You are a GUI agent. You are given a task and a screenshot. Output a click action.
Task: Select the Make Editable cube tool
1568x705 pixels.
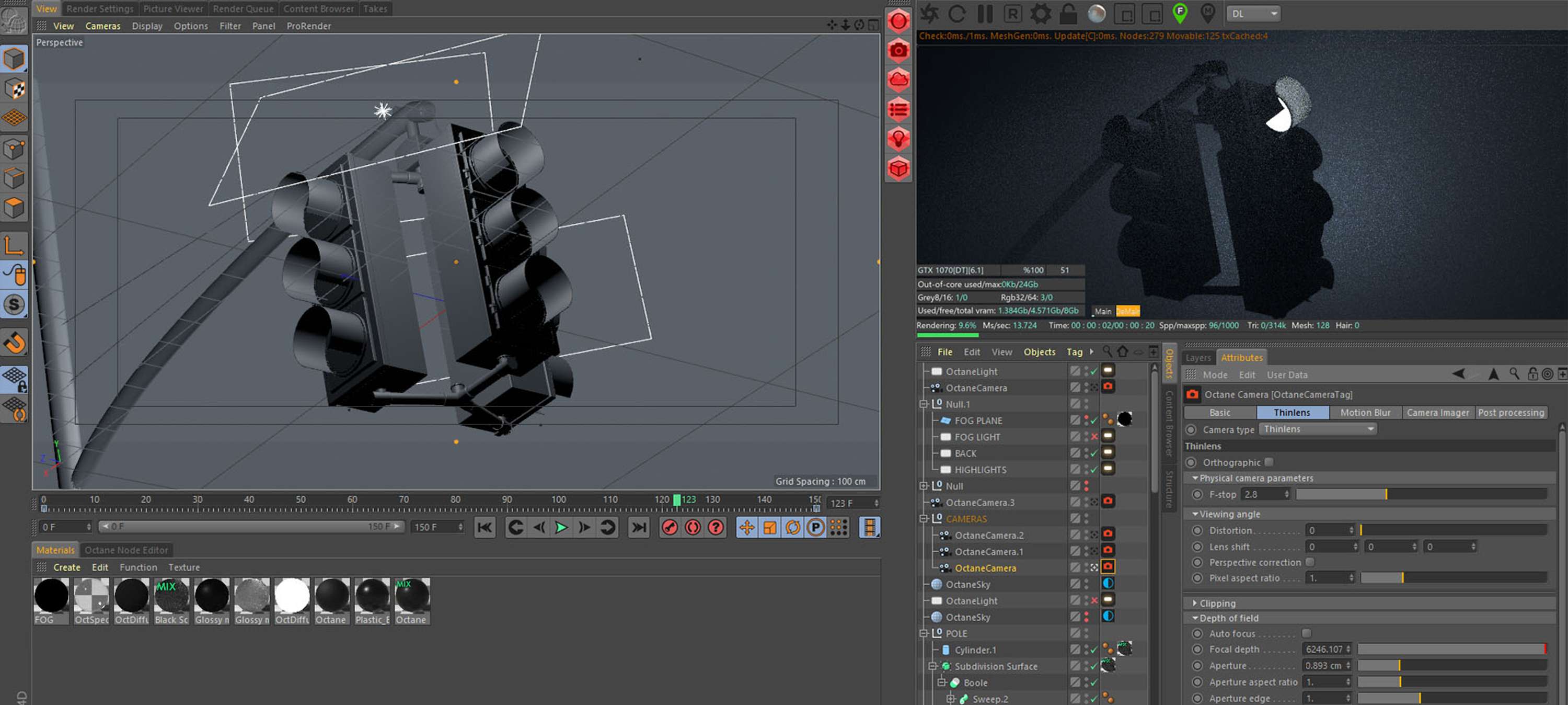click(x=14, y=59)
